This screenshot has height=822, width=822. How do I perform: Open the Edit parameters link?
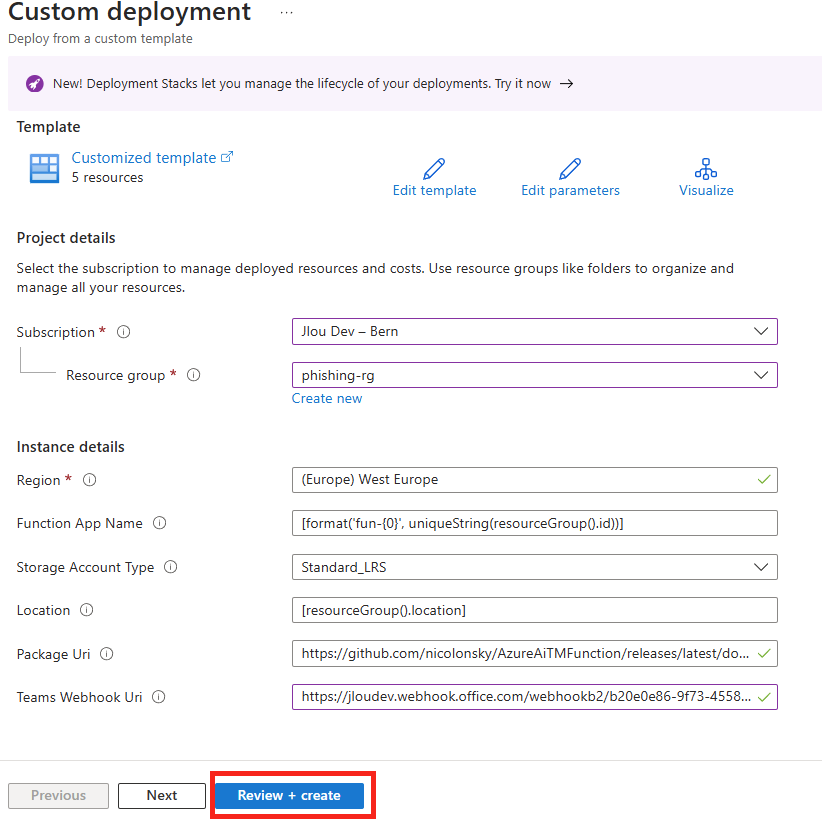(x=570, y=190)
